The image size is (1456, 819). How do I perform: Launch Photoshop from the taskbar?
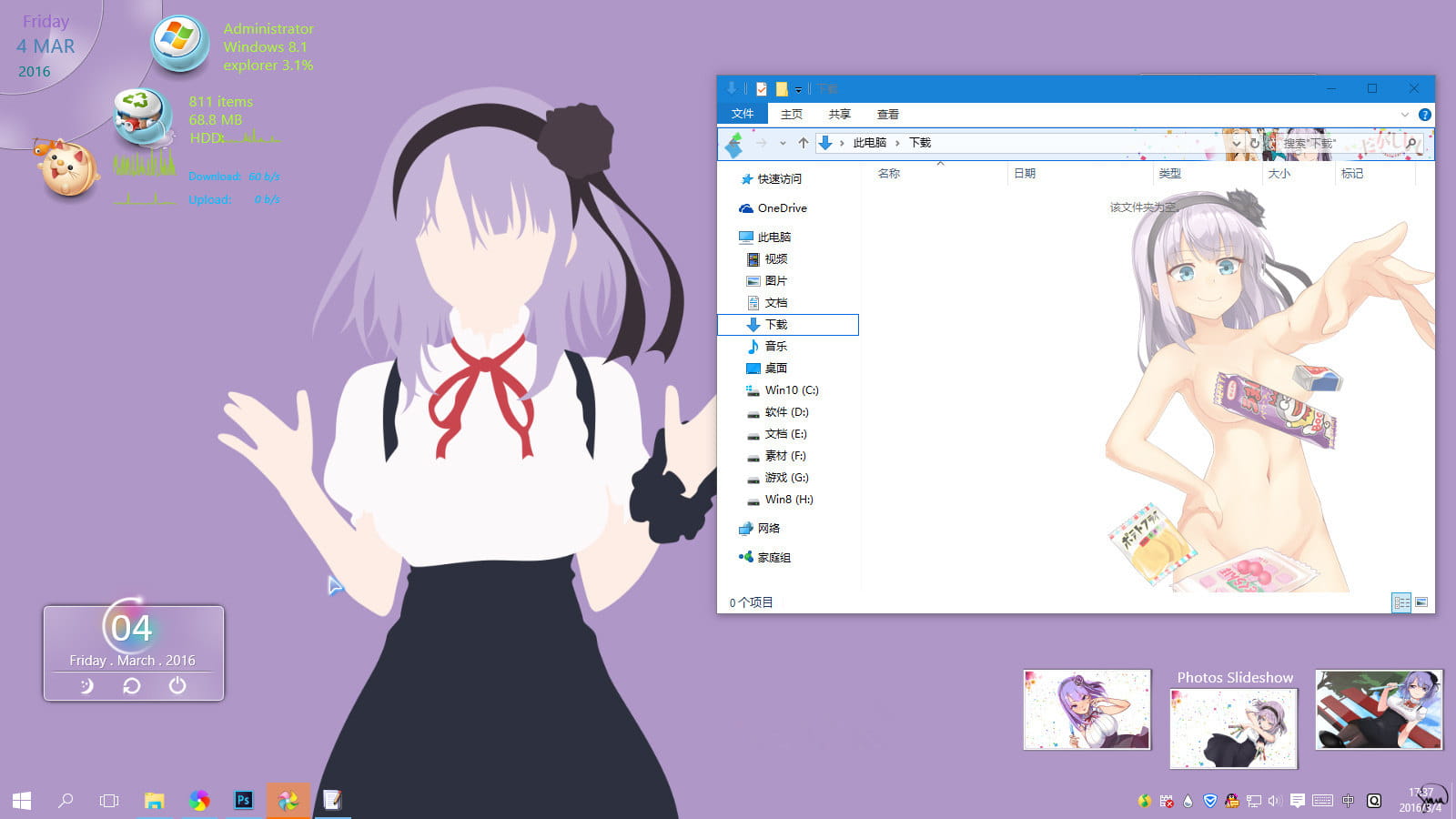point(243,801)
